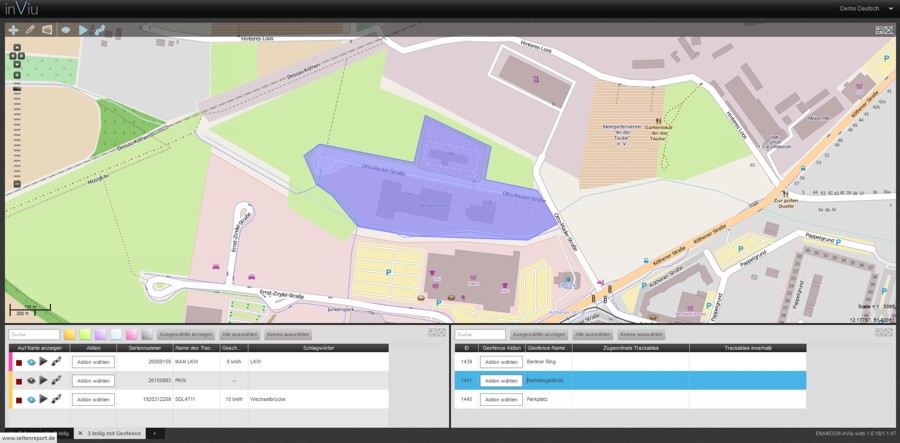This screenshot has height=443, width=900.
Task: Toggle eye visibility for SDL4711
Action: (31, 399)
